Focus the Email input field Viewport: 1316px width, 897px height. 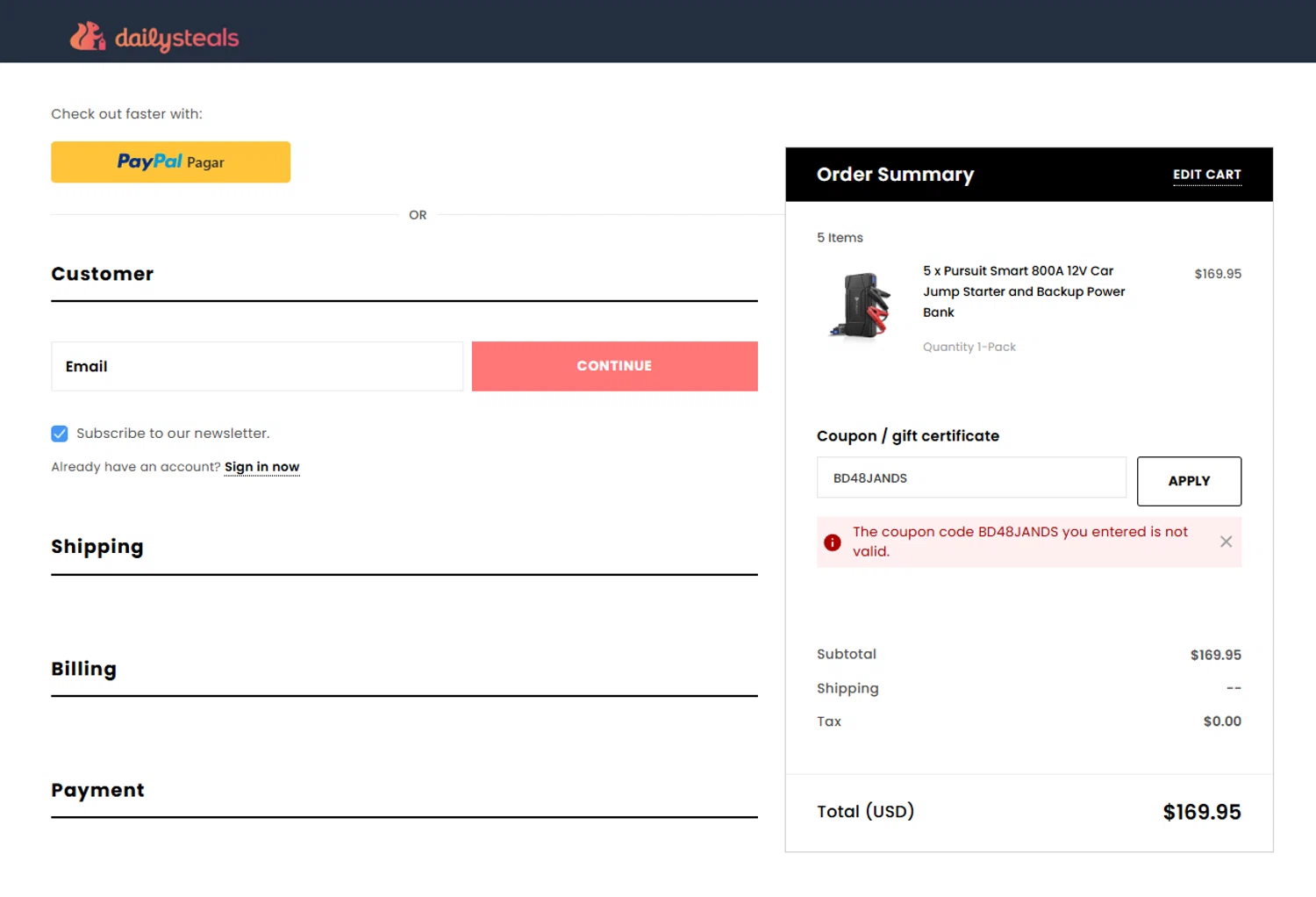(257, 366)
